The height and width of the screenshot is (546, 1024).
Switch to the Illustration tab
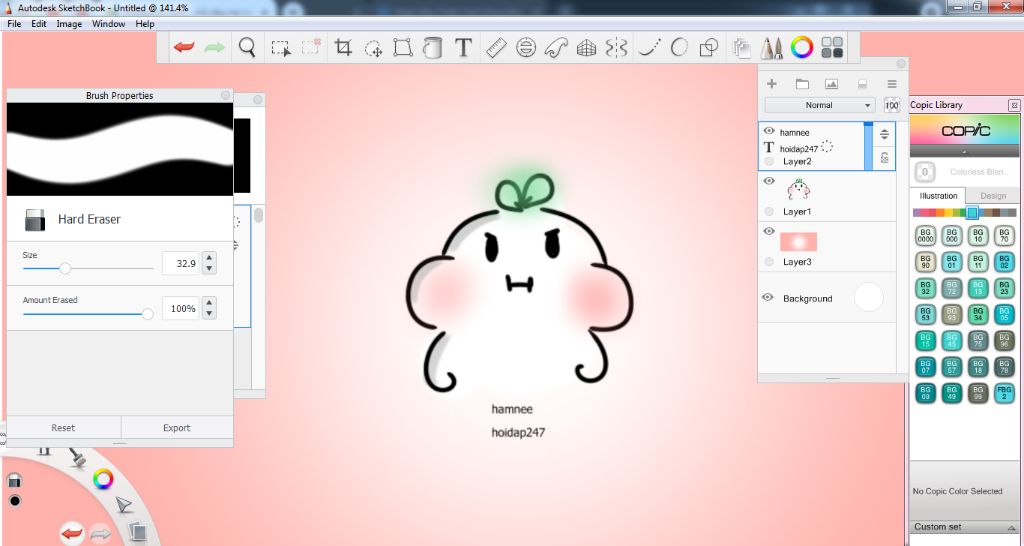[938, 196]
